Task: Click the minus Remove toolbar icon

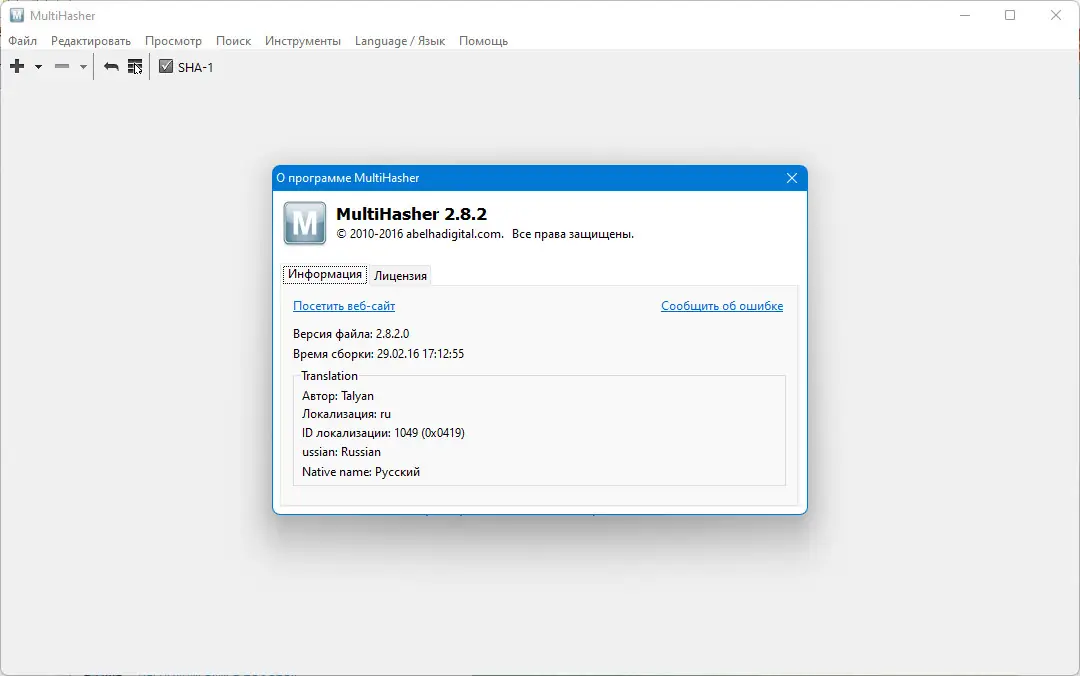Action: pyautogui.click(x=62, y=66)
